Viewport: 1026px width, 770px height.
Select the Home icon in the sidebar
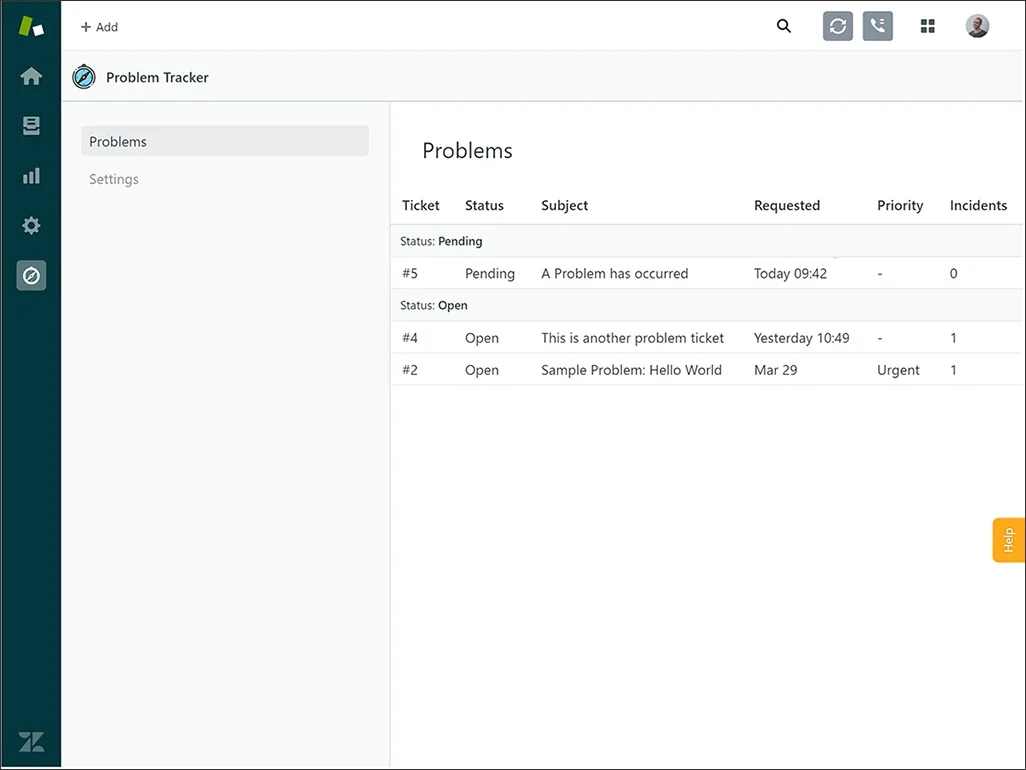point(31,75)
